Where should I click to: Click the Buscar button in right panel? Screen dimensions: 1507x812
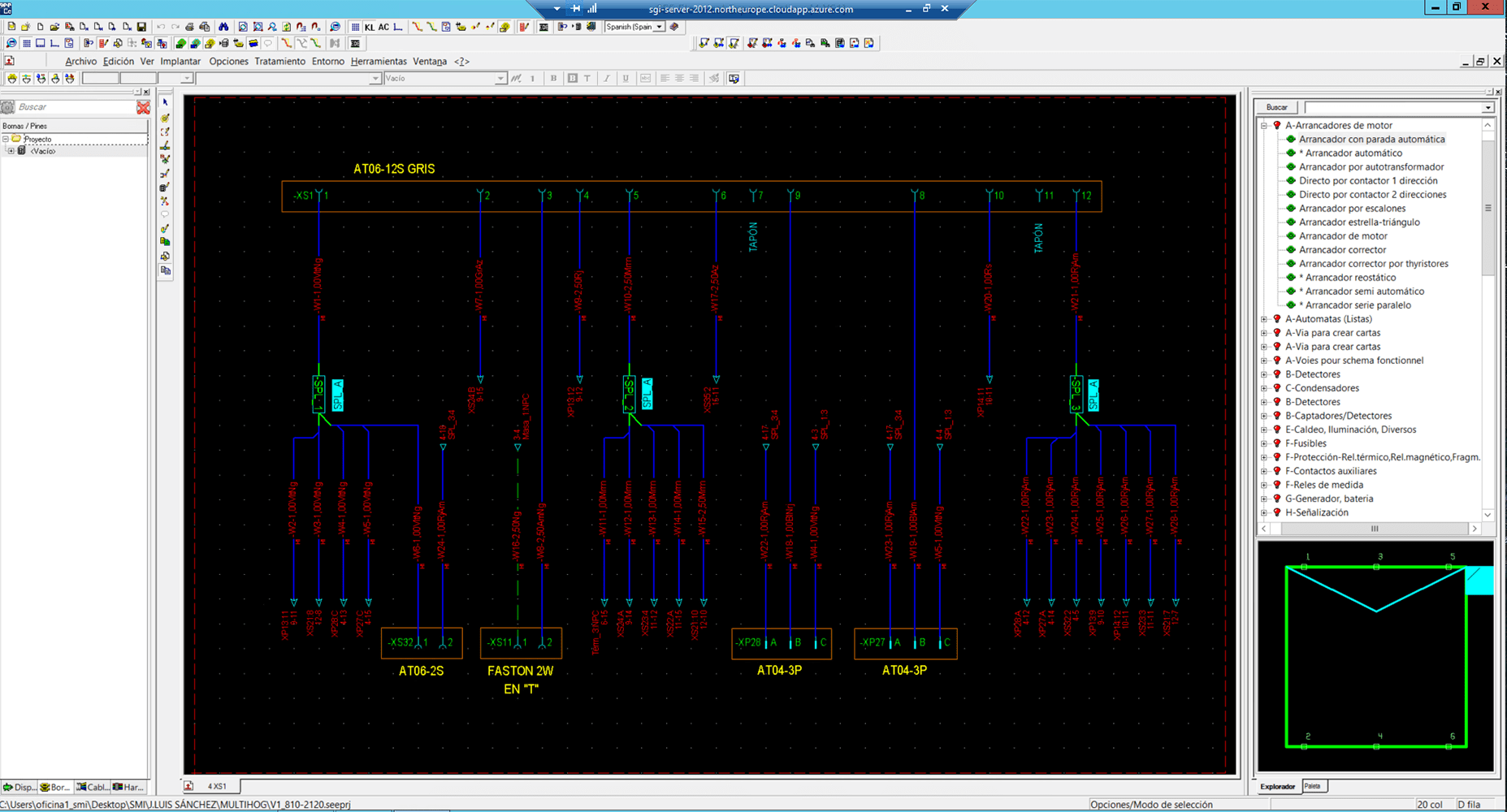(1277, 107)
